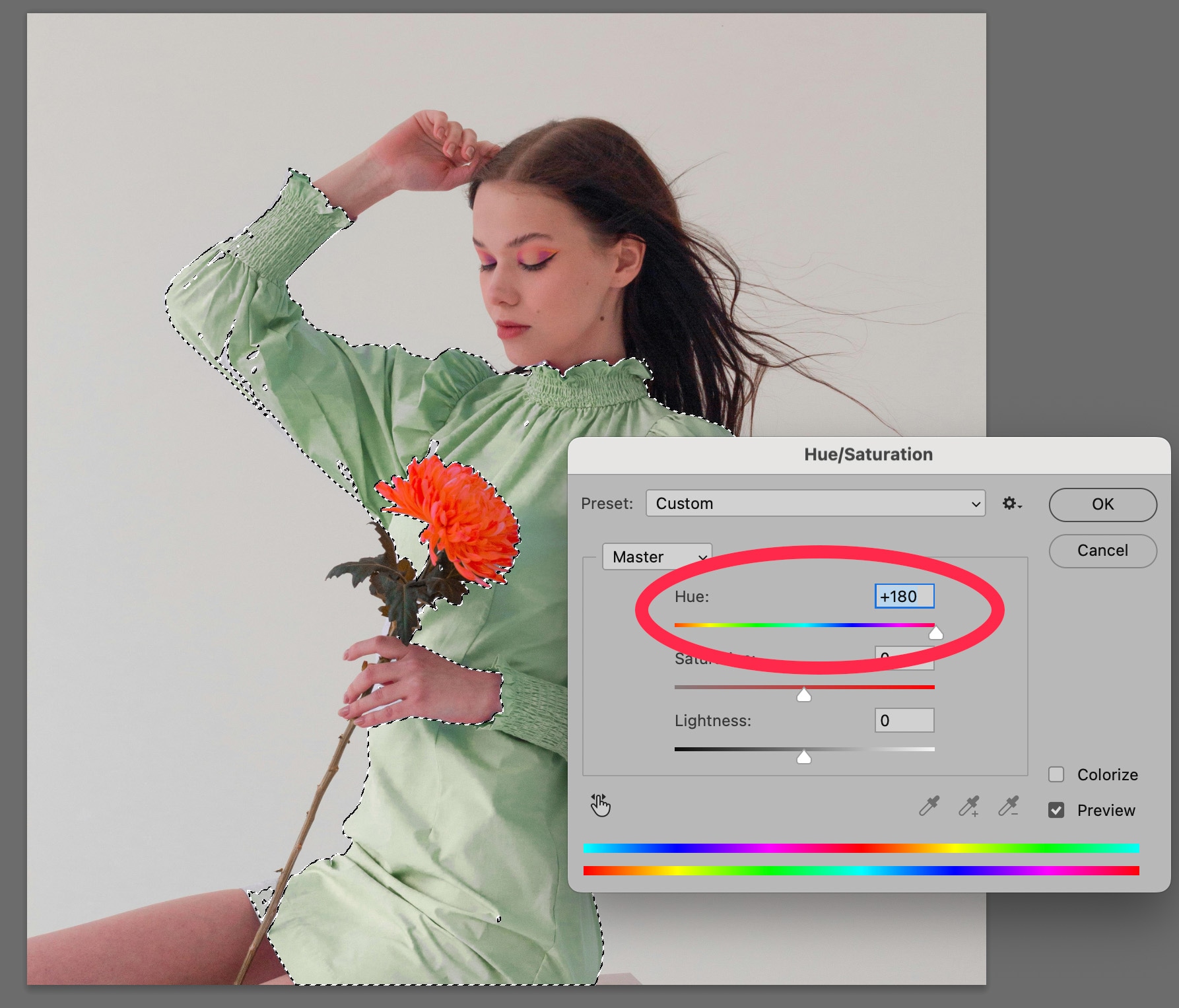
Task: Cancel the Hue/Saturation dialog
Action: click(1102, 551)
